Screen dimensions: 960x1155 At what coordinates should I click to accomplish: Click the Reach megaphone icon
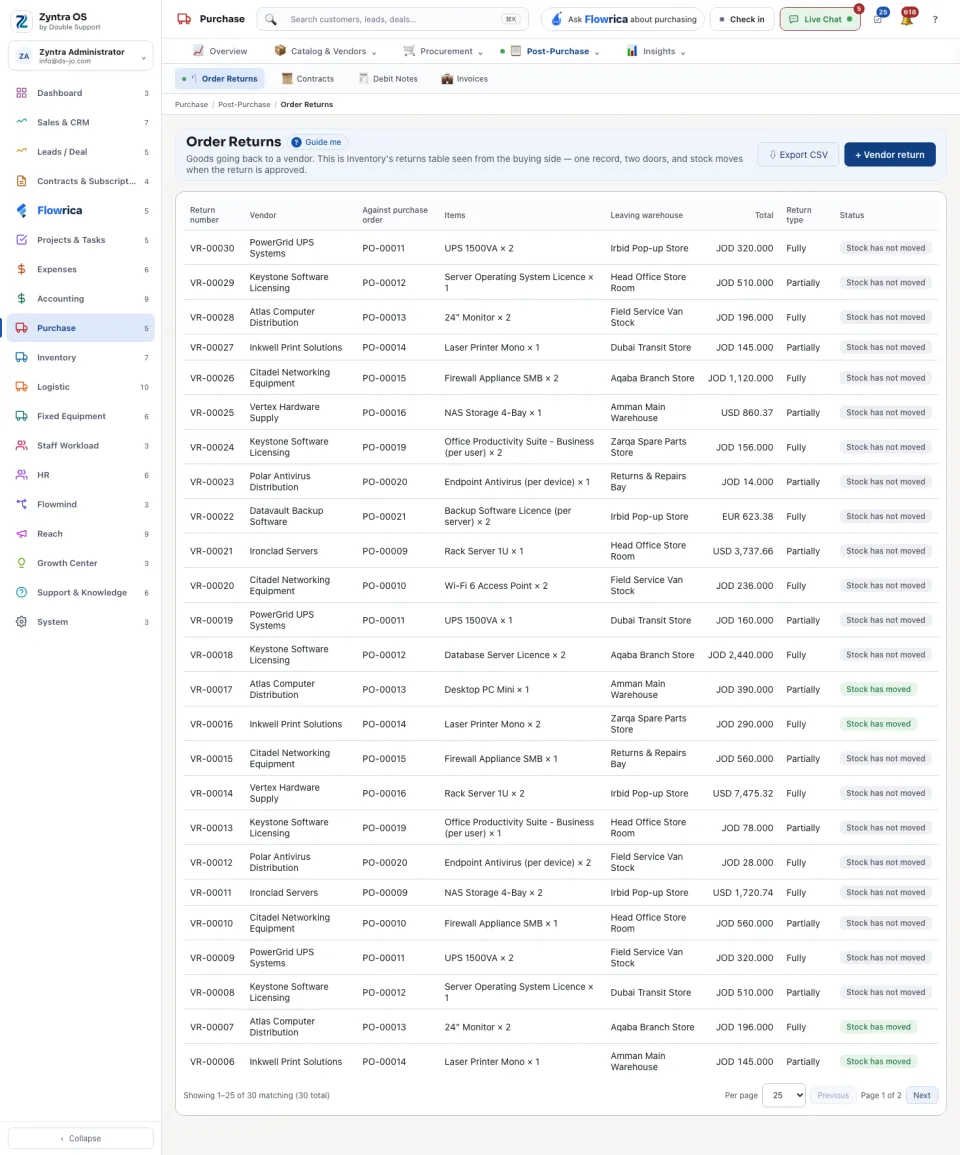click(x=21, y=534)
